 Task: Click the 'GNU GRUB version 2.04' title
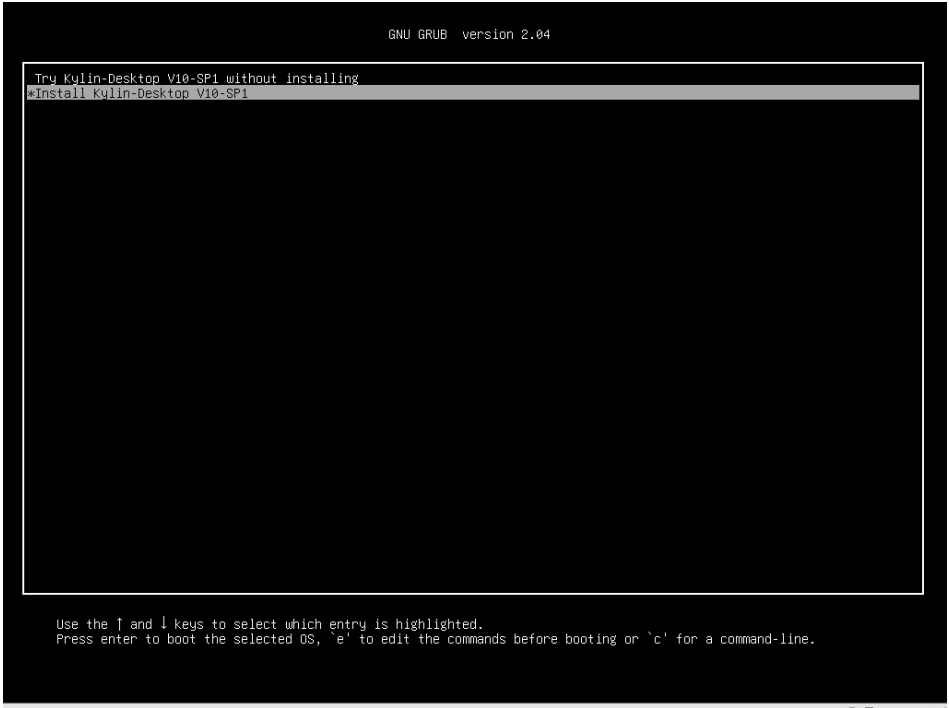point(469,34)
